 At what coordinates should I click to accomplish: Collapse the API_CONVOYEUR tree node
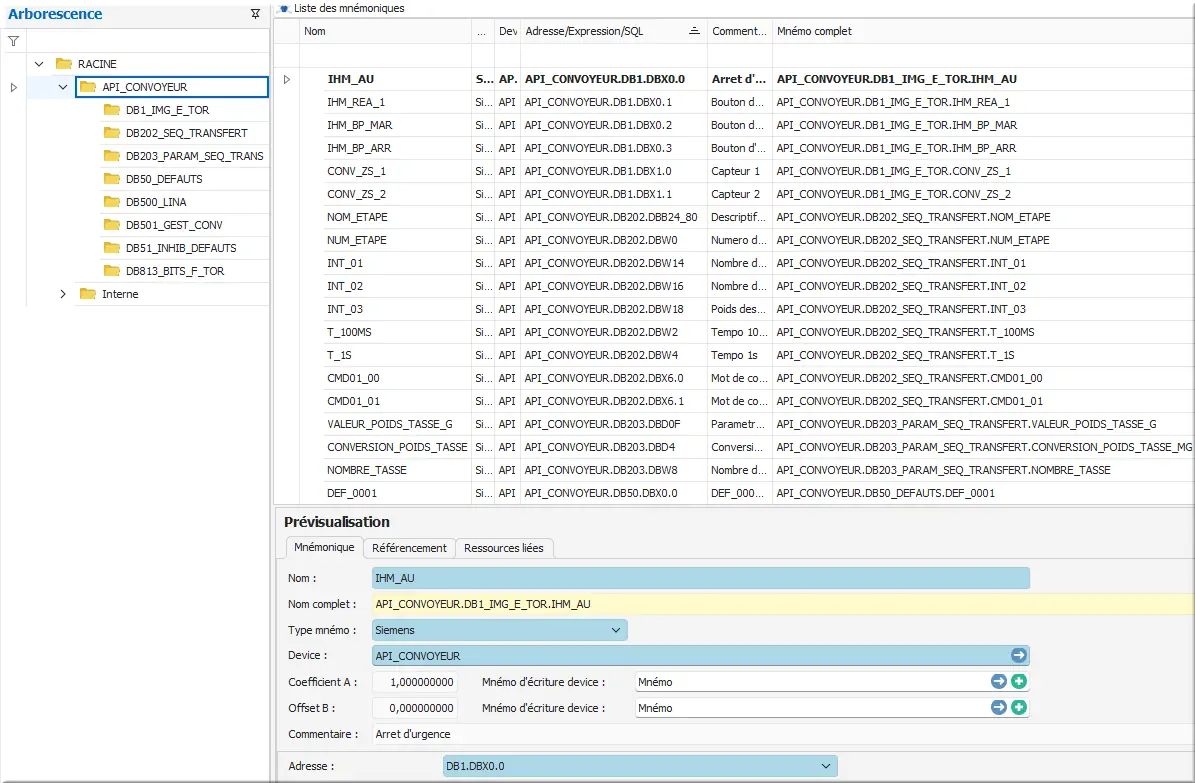(x=63, y=87)
